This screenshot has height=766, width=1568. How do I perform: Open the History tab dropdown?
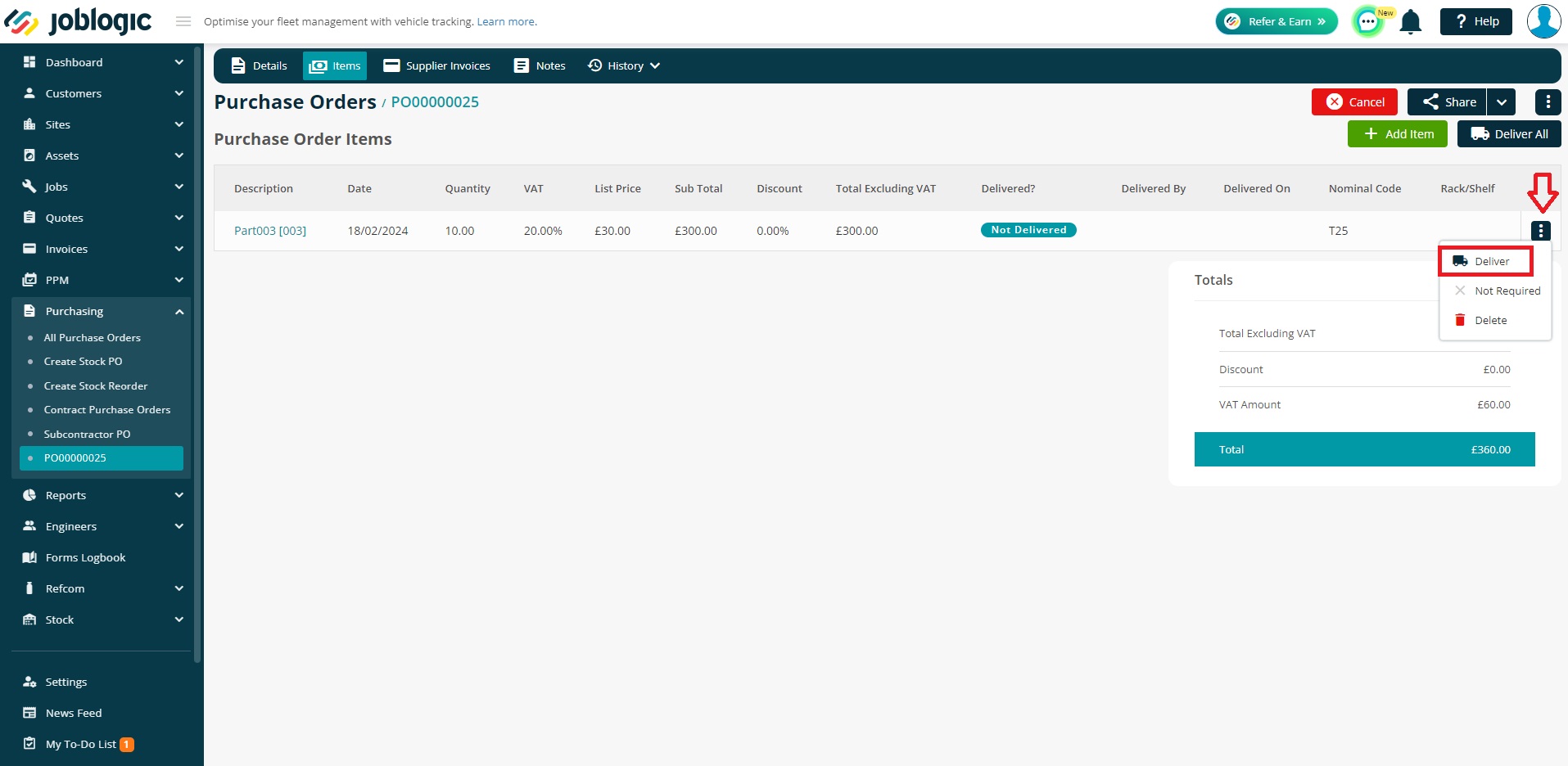pyautogui.click(x=624, y=65)
